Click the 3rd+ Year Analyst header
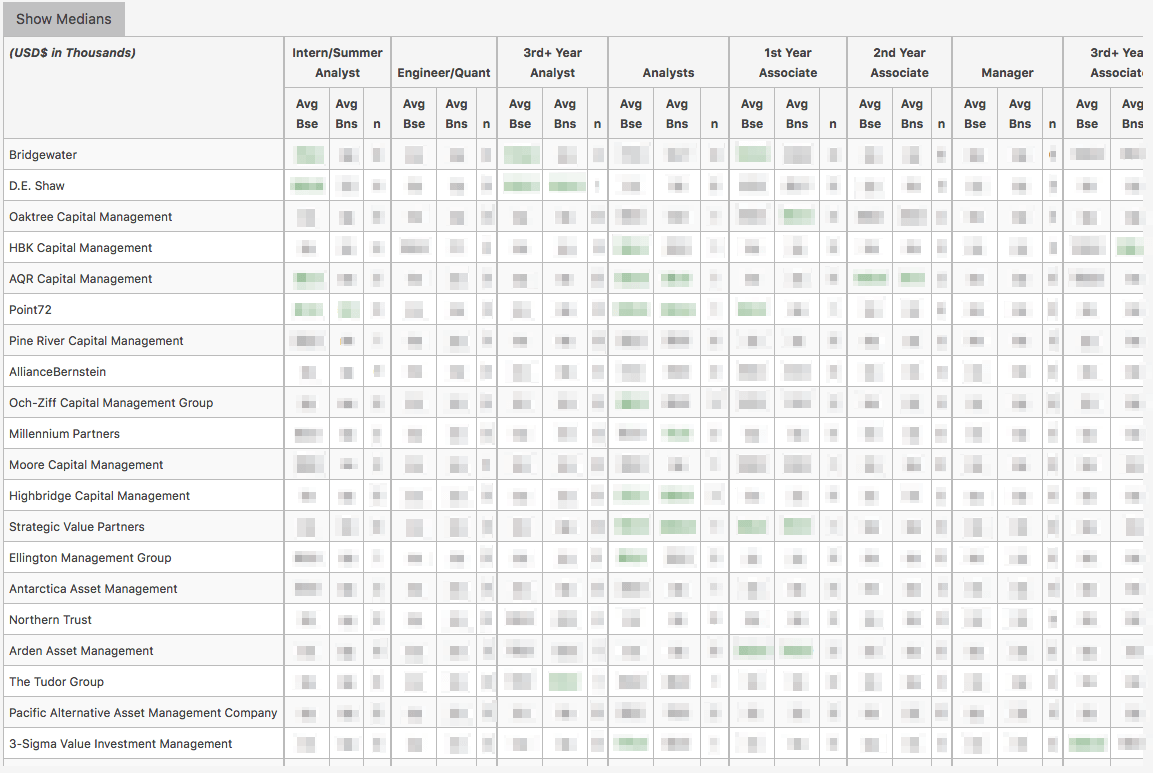Image resolution: width=1153 pixels, height=773 pixels. pyautogui.click(x=552, y=63)
